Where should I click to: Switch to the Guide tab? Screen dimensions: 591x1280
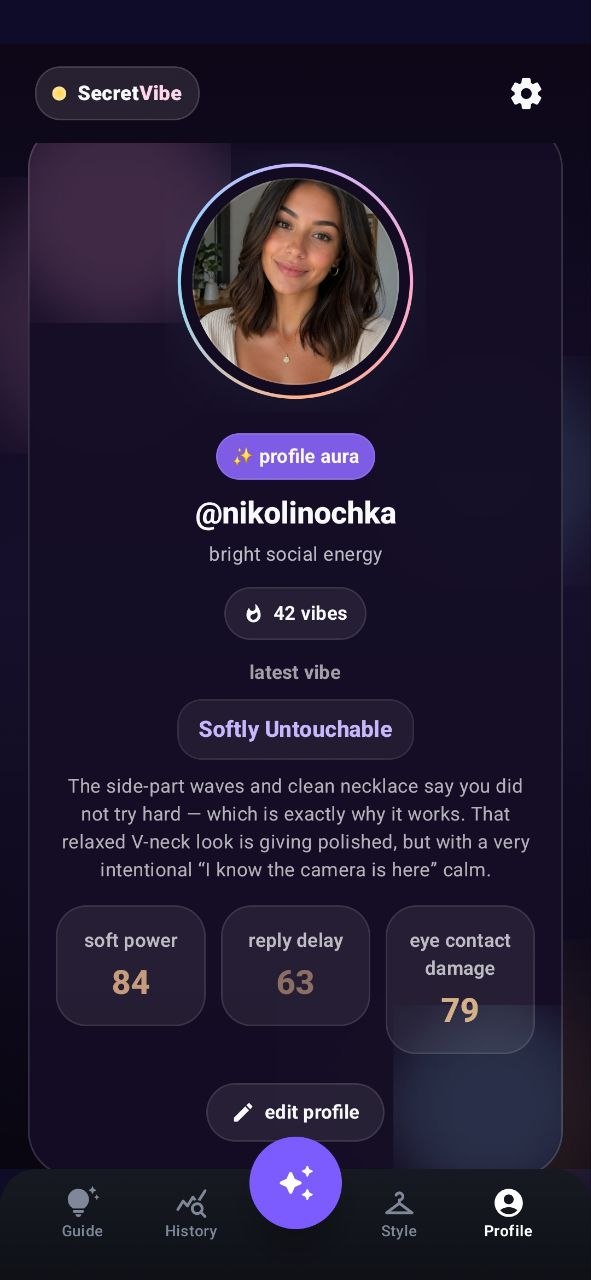pyautogui.click(x=82, y=1212)
